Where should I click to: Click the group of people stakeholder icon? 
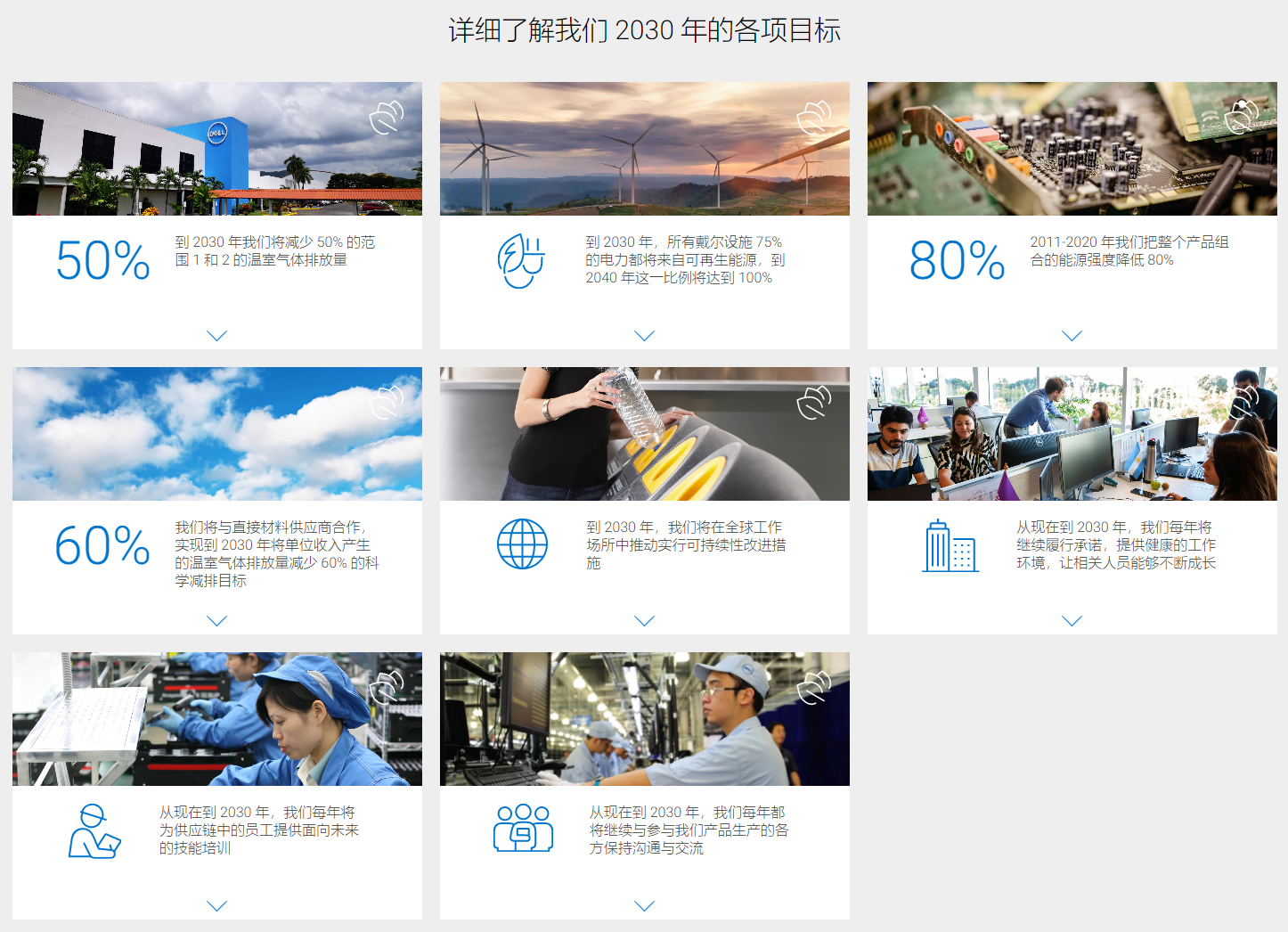point(524,828)
